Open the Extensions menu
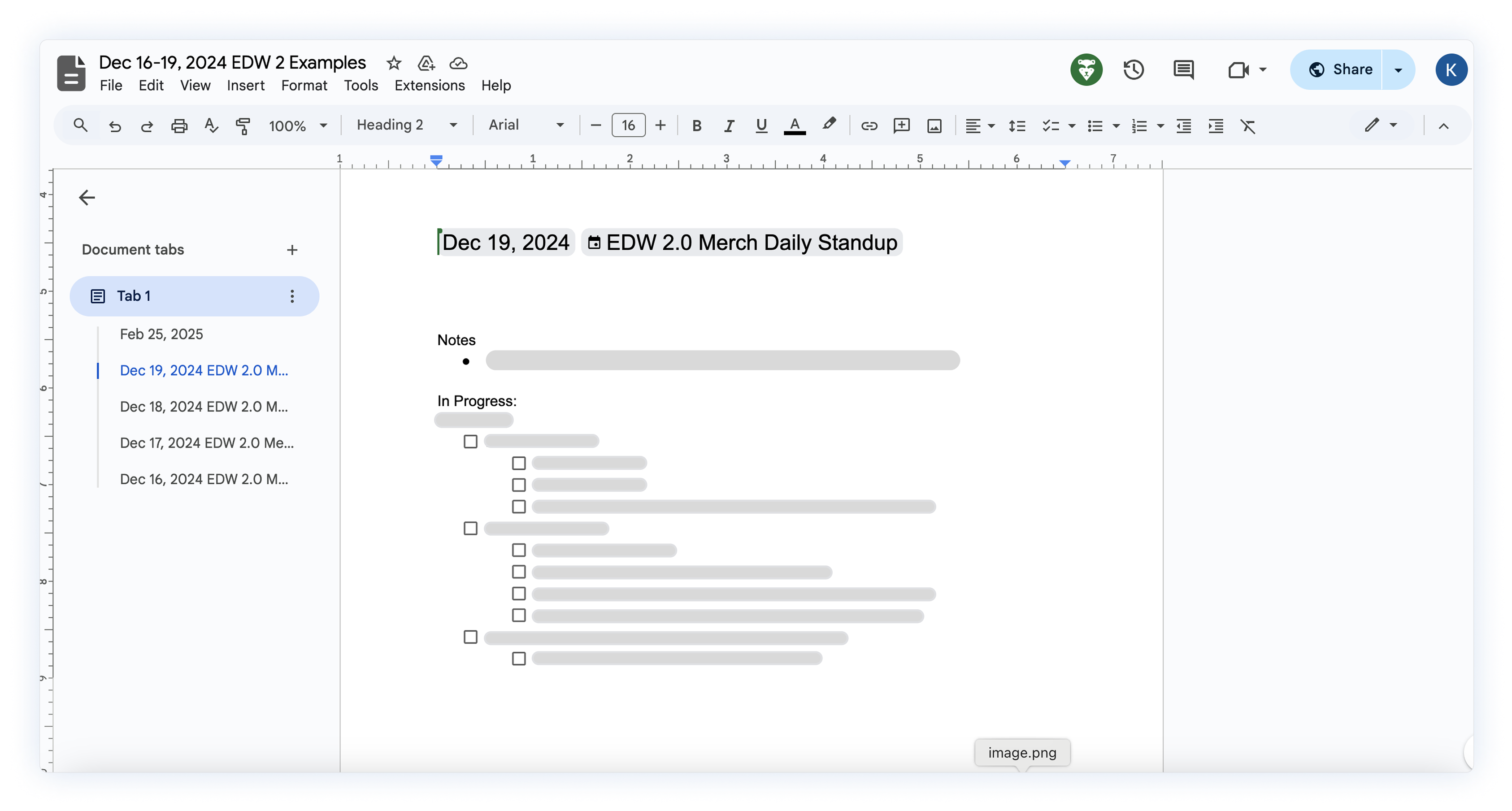Image resolution: width=1512 pixels, height=811 pixels. coord(429,86)
